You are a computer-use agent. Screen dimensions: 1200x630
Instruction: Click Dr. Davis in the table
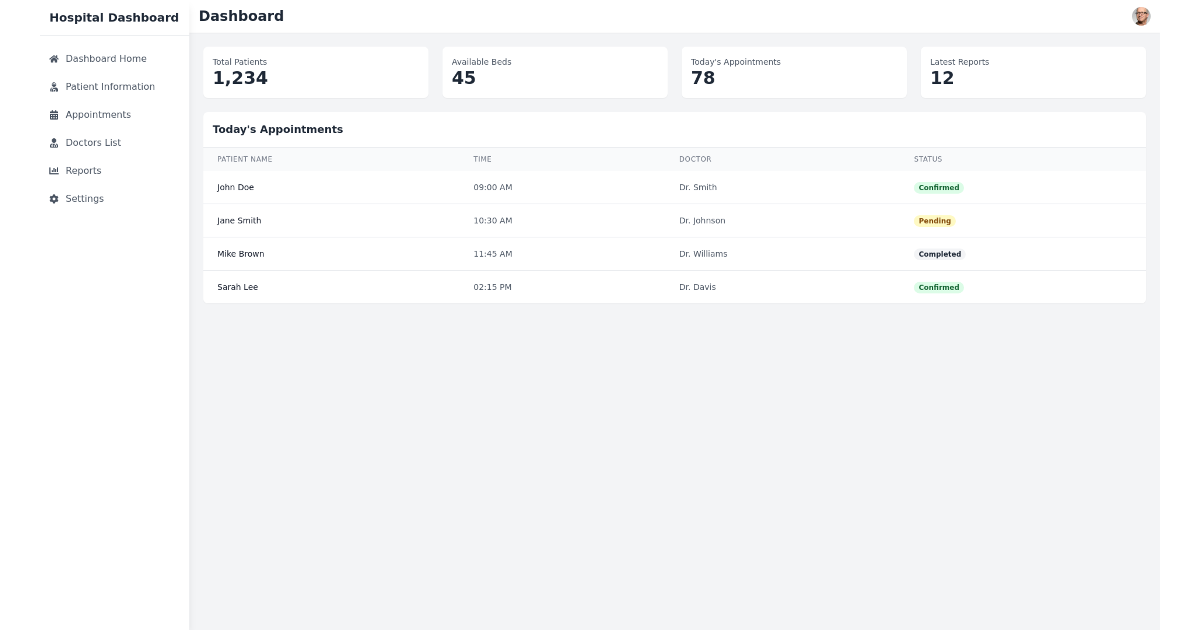pos(697,287)
